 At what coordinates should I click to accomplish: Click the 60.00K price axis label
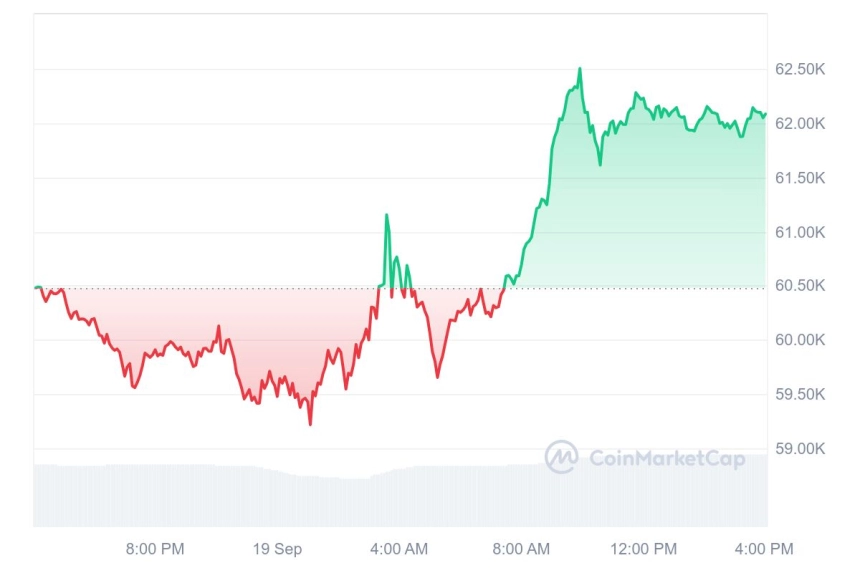click(800, 340)
